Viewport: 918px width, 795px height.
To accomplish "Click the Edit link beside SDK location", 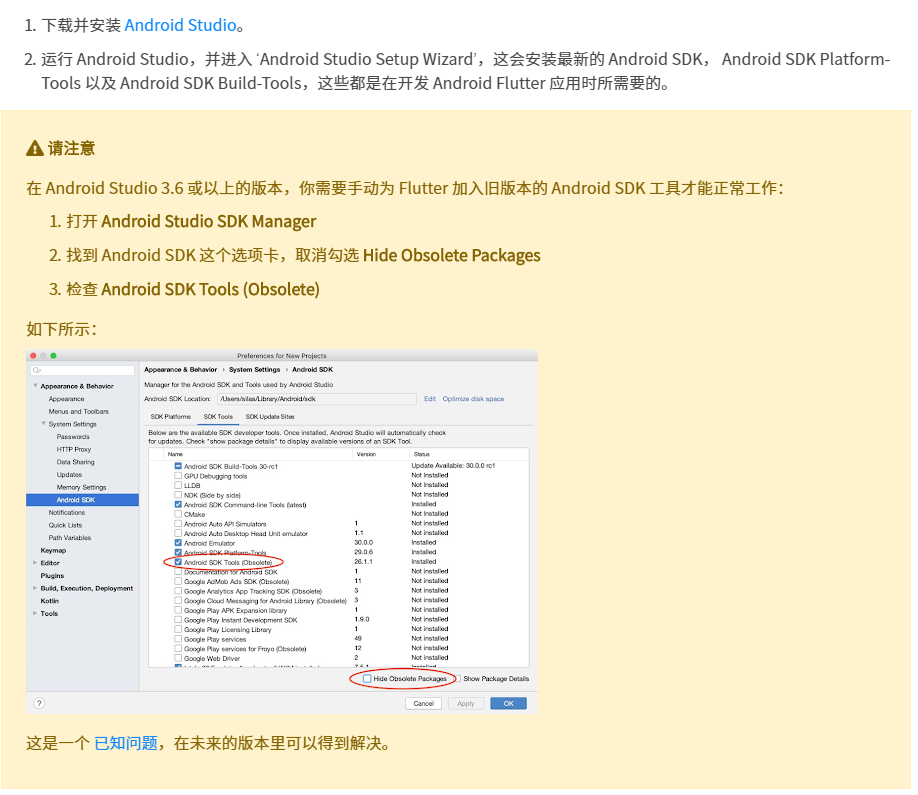I will coord(430,399).
